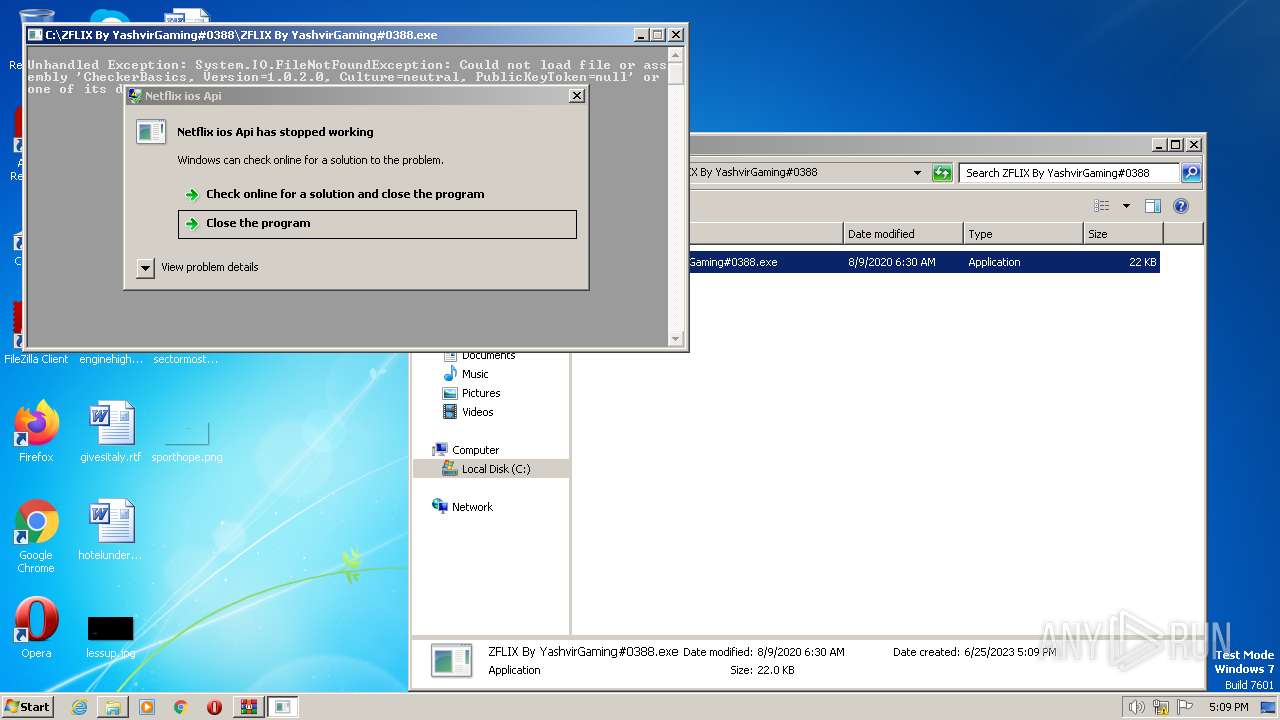
Task: Open Videos library in navigation pane
Action: pos(477,412)
